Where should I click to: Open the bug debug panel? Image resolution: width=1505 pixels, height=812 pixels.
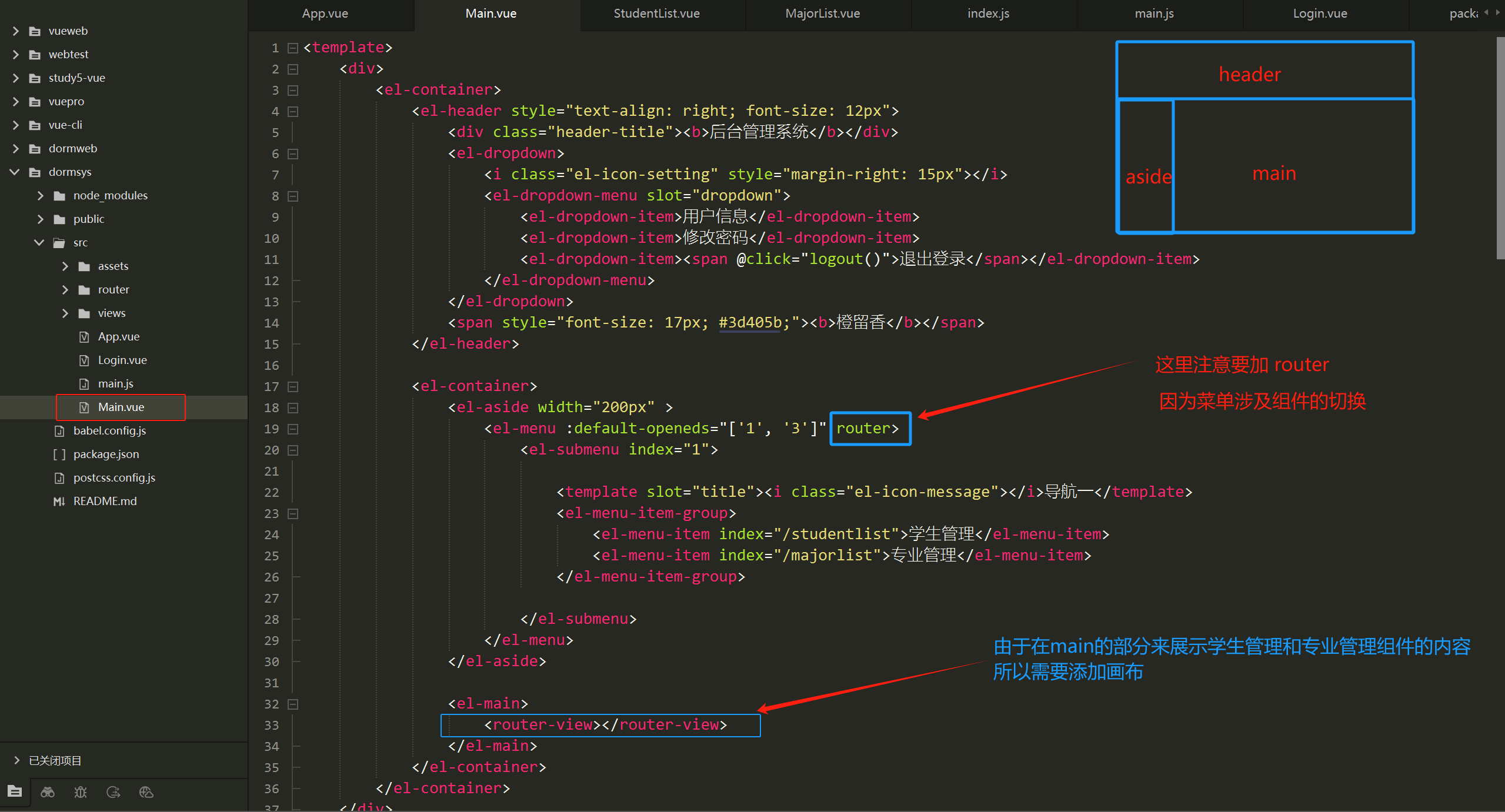coord(81,792)
